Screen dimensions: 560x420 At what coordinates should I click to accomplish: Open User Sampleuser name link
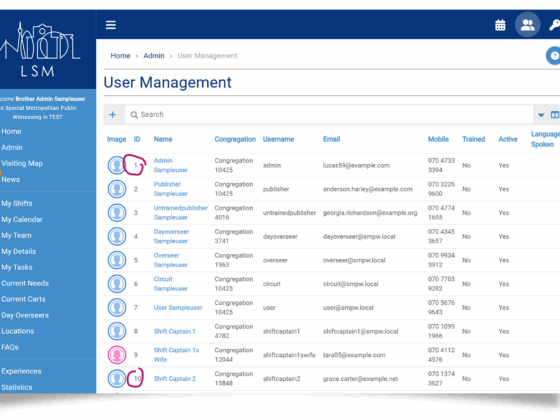[178, 308]
